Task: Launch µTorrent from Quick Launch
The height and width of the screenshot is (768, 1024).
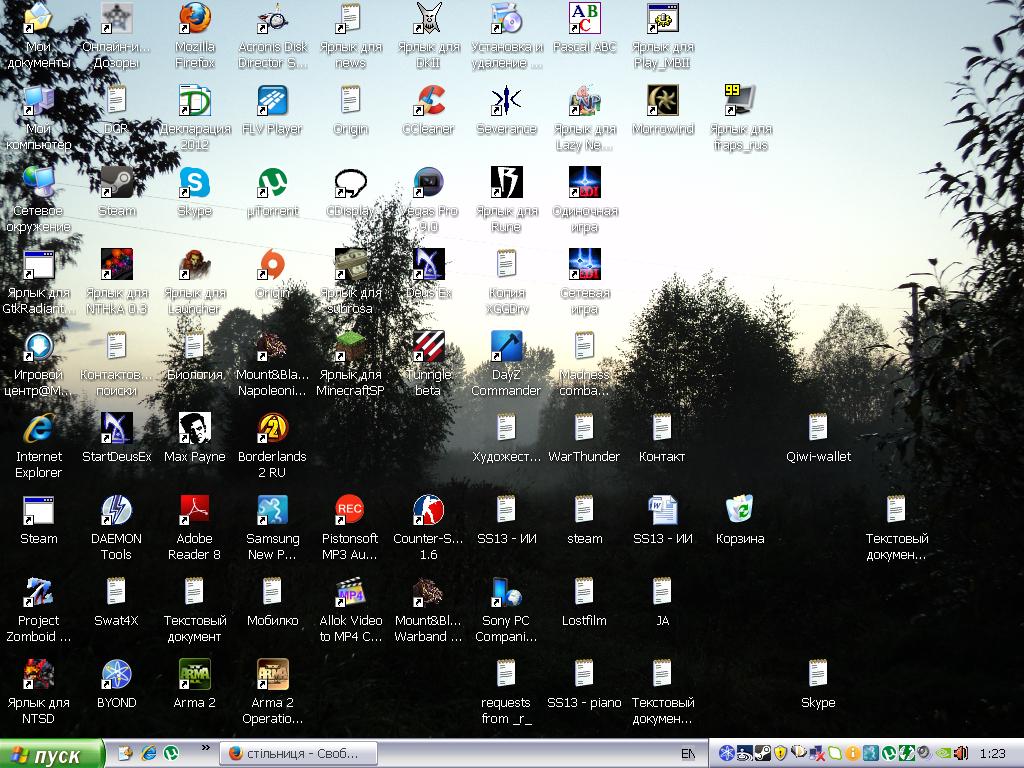Action: pos(171,754)
